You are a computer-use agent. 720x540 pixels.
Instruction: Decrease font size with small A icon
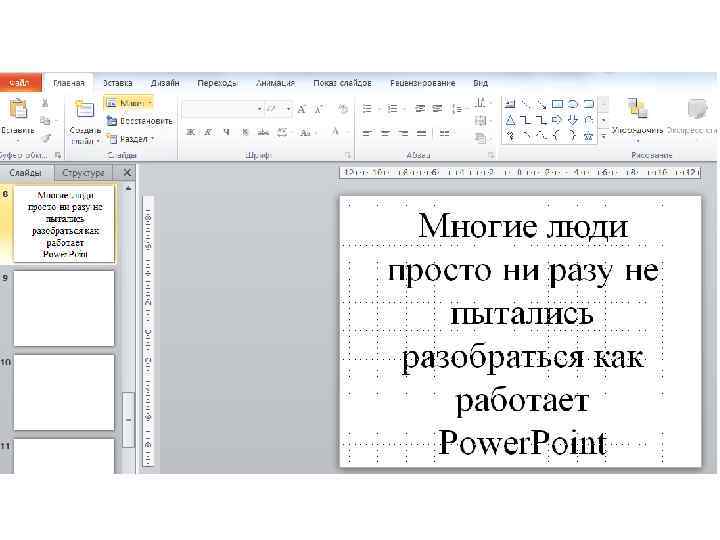319,109
